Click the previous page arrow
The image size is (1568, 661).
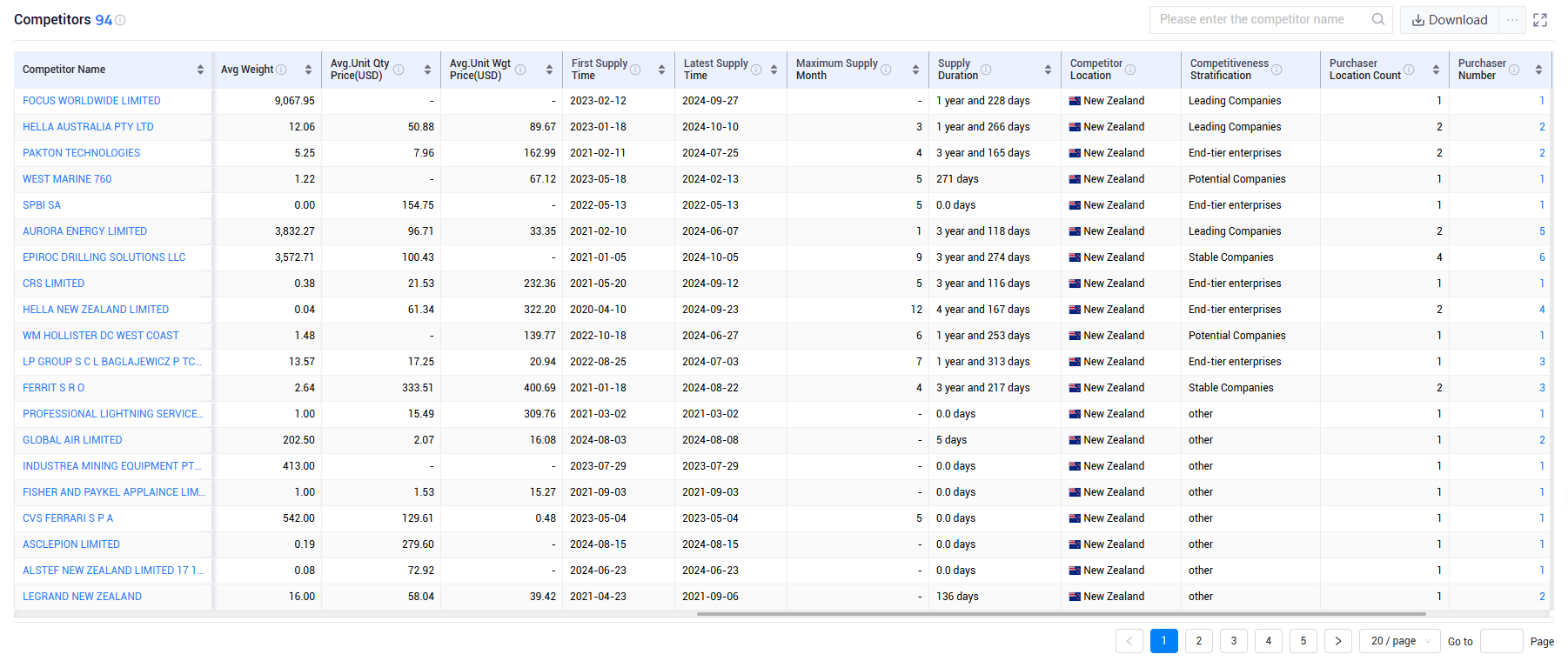pos(1129,641)
